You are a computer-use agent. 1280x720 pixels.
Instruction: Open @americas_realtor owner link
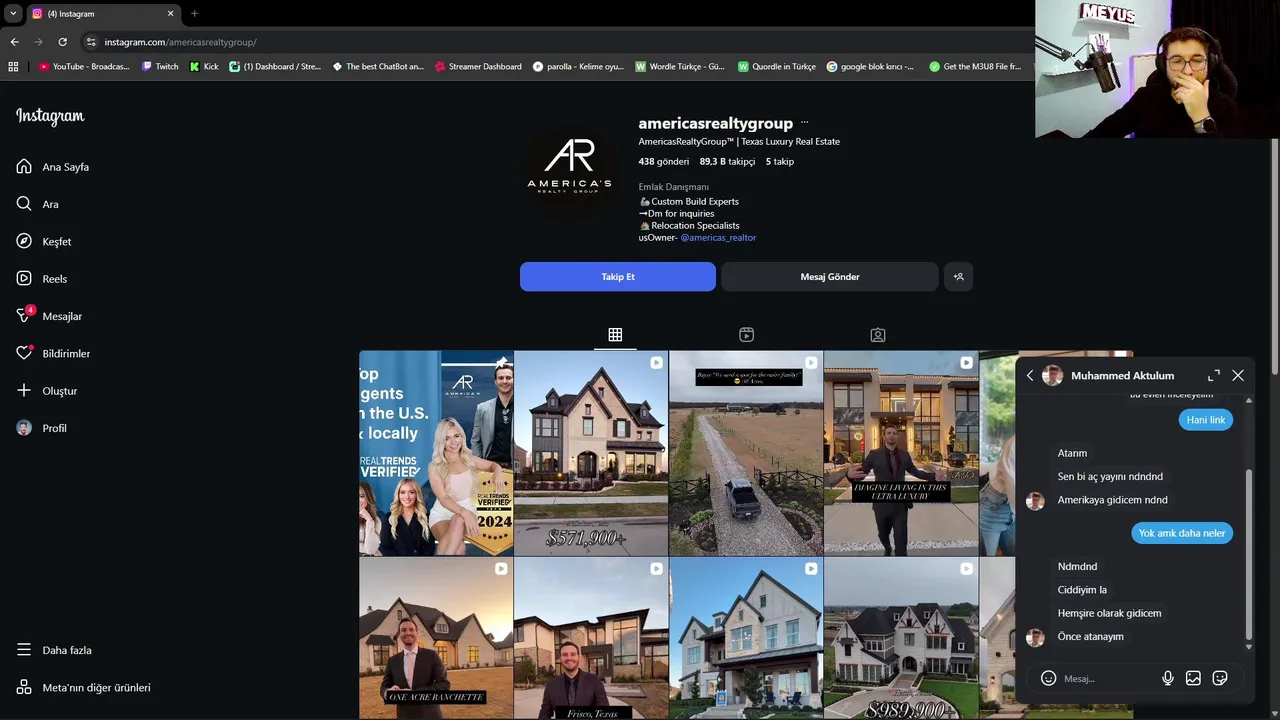tap(718, 238)
